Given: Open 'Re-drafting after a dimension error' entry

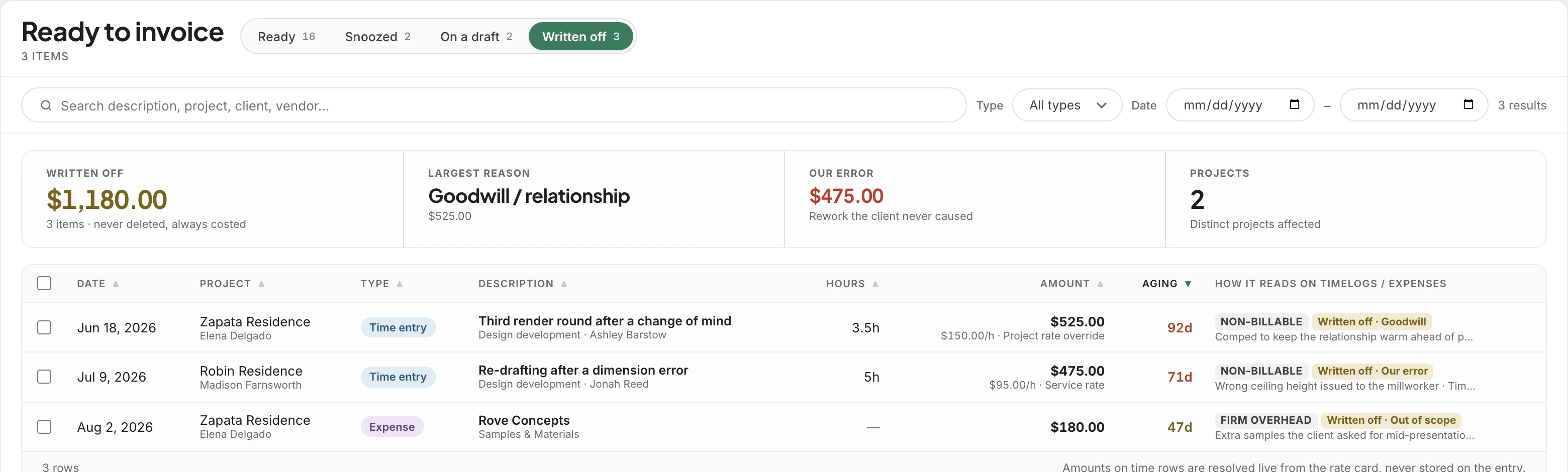Looking at the screenshot, I should [x=583, y=371].
